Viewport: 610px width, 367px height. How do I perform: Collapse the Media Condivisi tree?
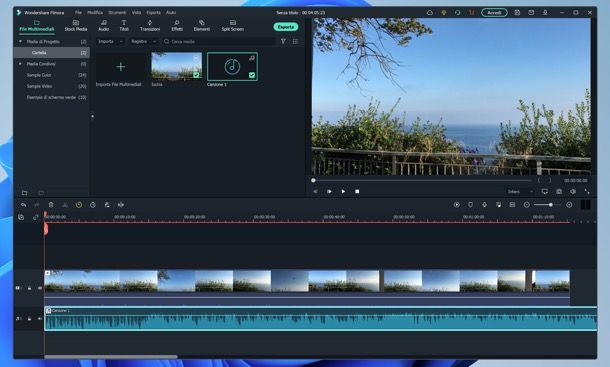click(x=20, y=63)
